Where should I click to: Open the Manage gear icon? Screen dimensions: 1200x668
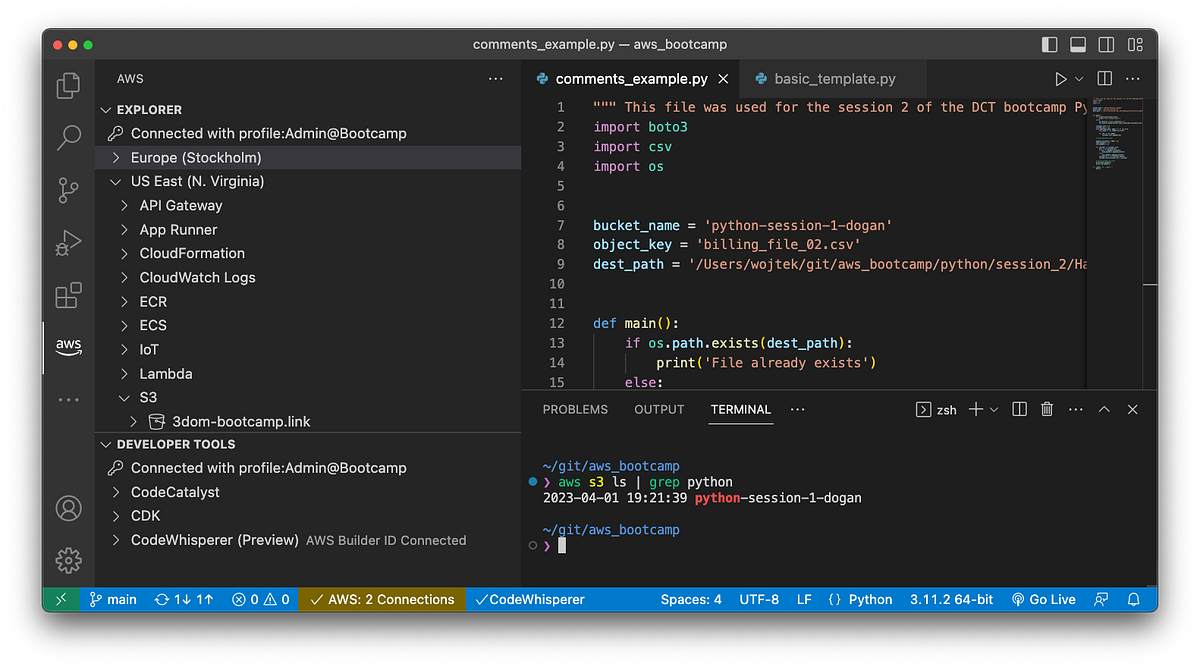pos(68,560)
